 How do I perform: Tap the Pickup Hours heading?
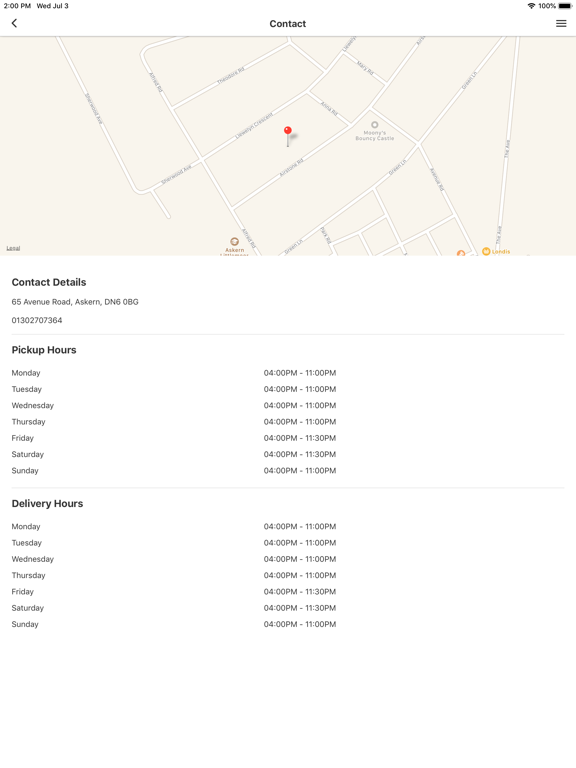(x=44, y=350)
